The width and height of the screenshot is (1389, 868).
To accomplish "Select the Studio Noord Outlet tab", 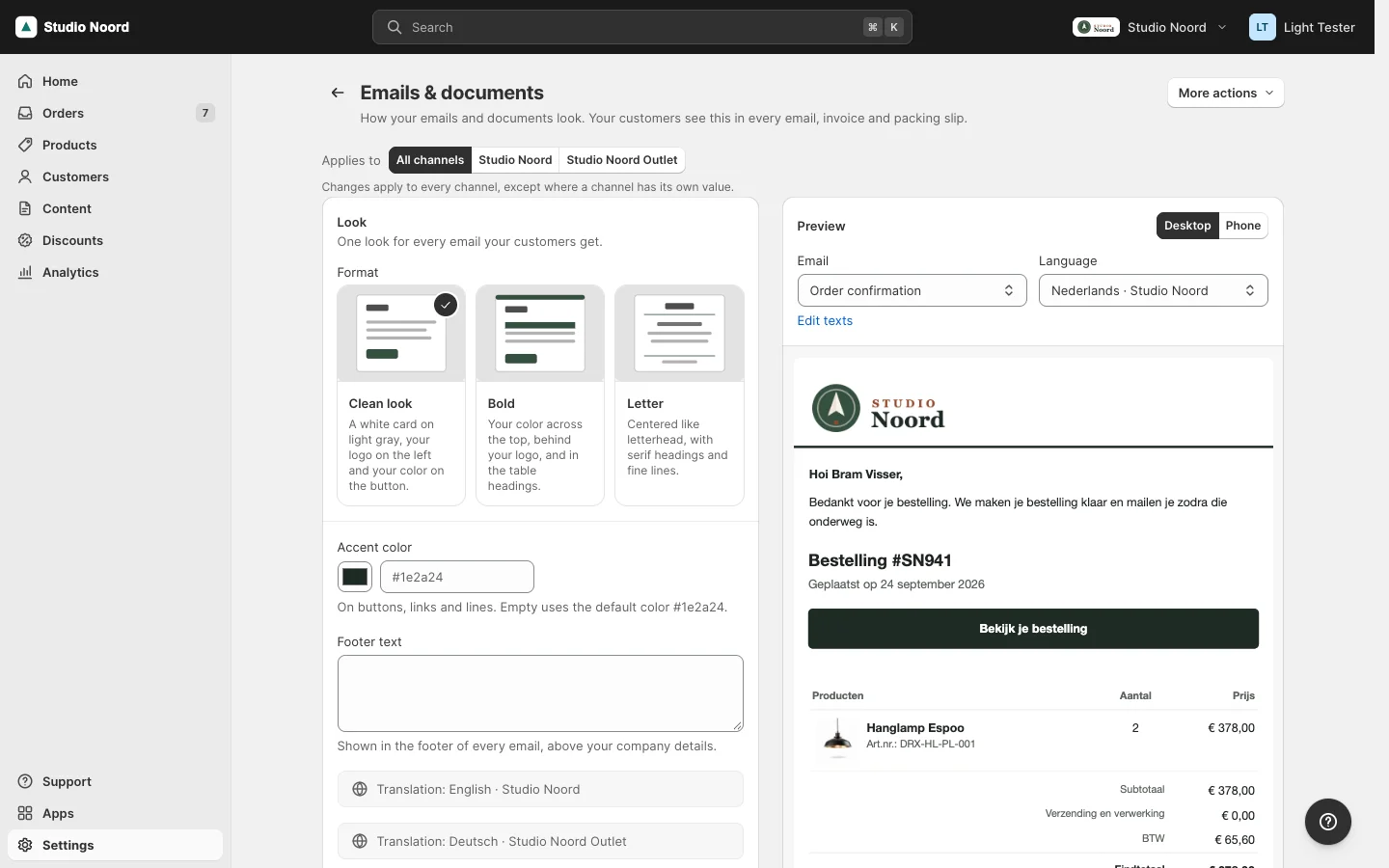I will click(622, 160).
